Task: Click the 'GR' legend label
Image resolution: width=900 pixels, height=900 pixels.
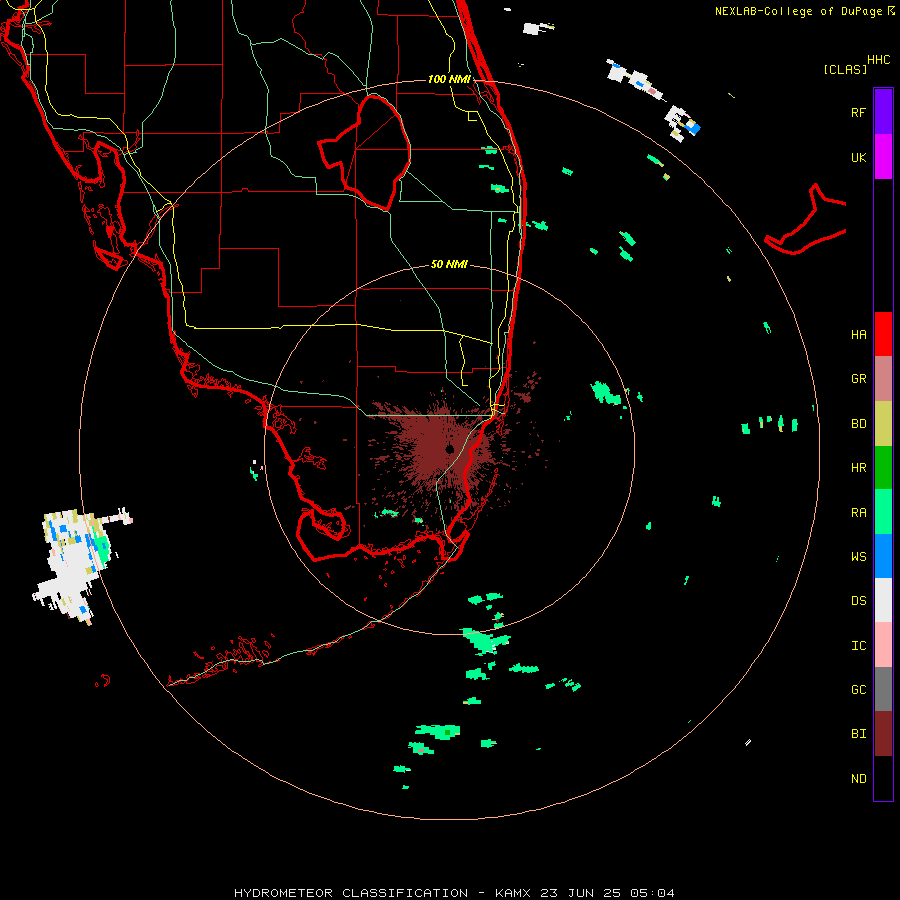Action: (x=858, y=379)
